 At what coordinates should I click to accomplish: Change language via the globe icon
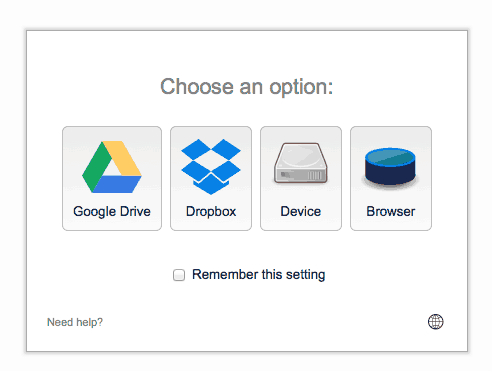[435, 322]
